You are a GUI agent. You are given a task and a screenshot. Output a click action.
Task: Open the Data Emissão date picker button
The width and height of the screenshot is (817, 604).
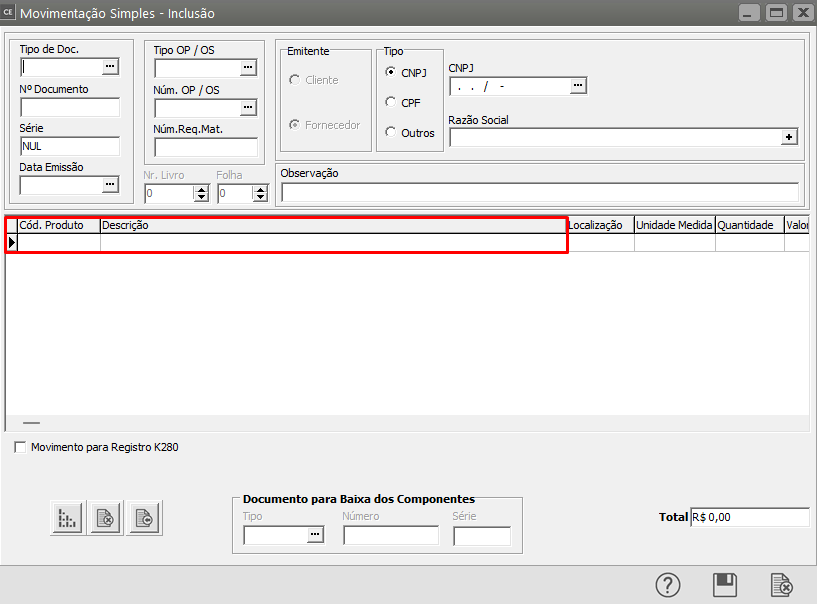[x=110, y=184]
